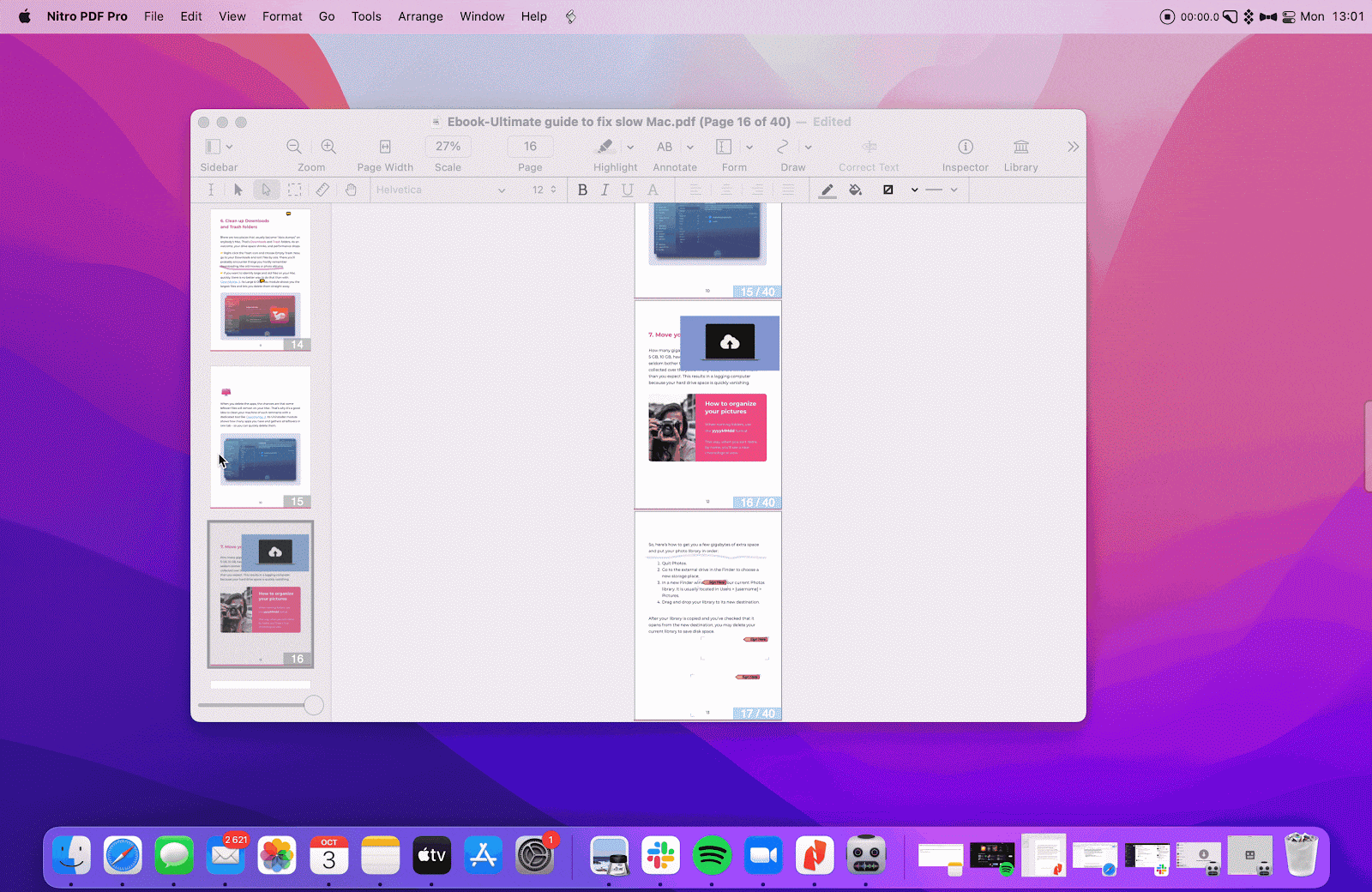This screenshot has height=892, width=1372.
Task: Open Finder from the Dock
Action: (x=71, y=855)
